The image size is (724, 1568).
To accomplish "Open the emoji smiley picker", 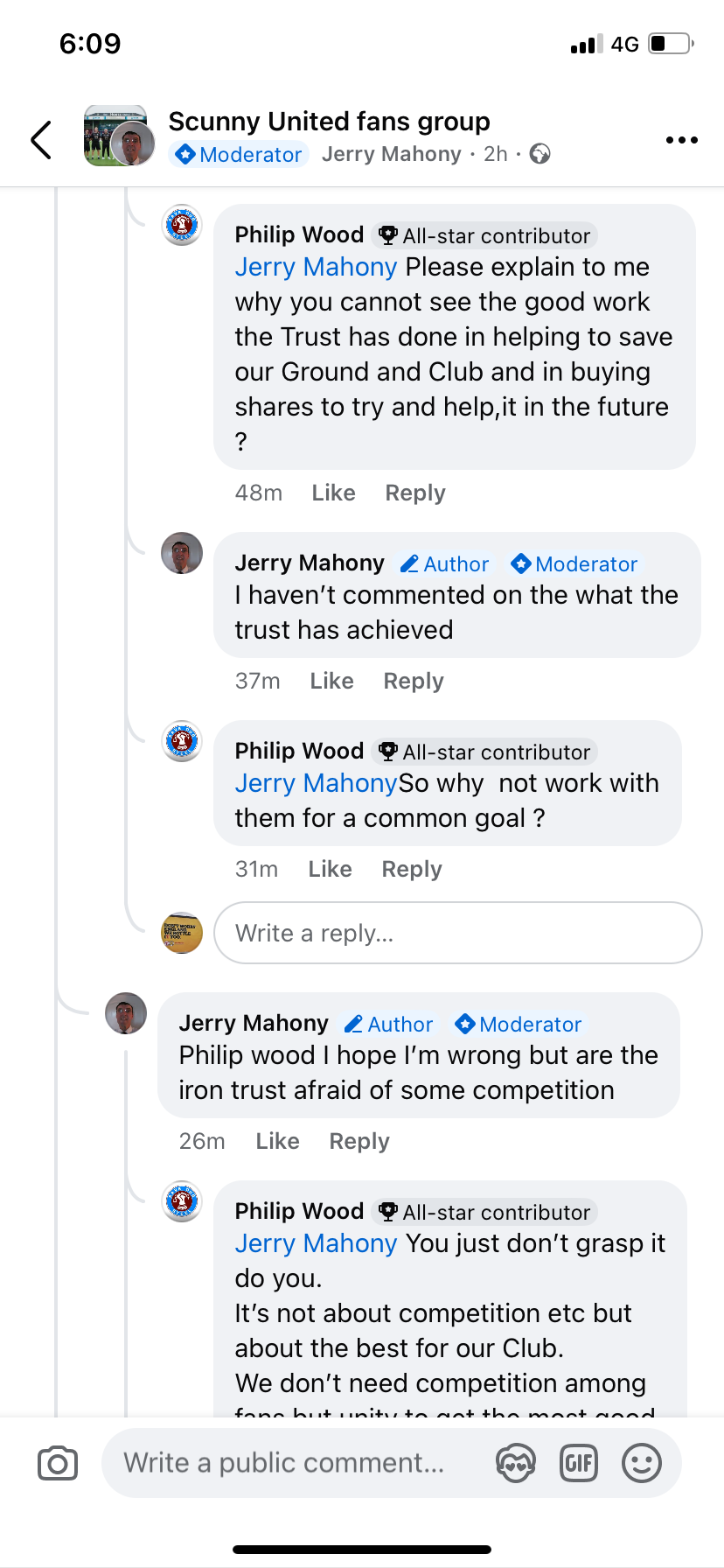I will (641, 1463).
